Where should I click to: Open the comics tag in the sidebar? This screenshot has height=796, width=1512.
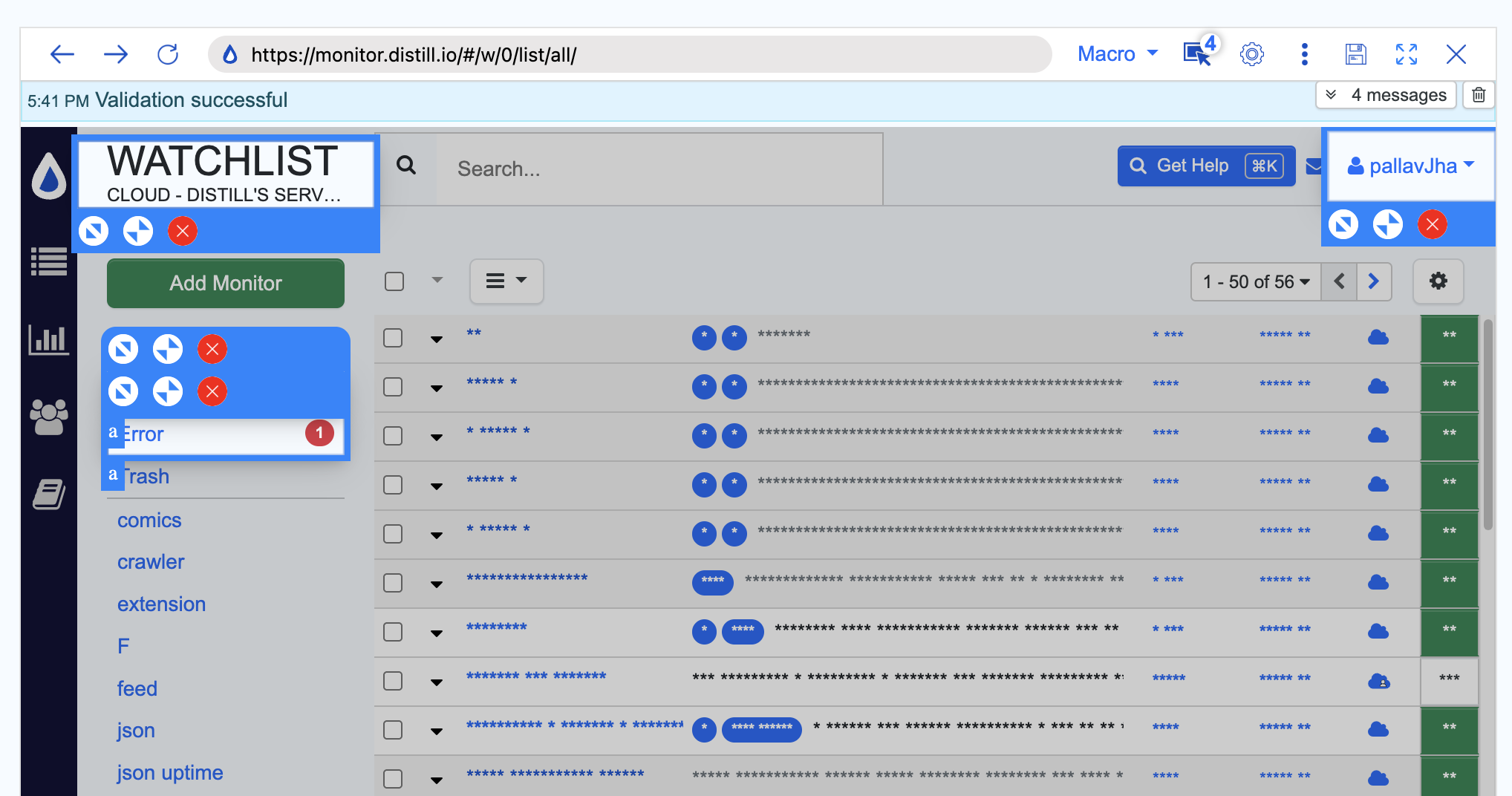point(149,521)
